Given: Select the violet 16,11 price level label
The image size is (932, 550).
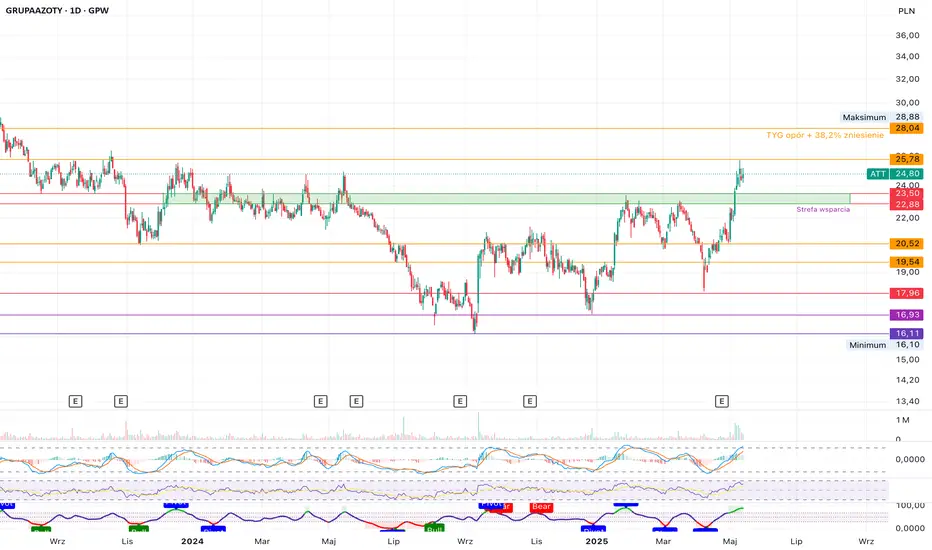Looking at the screenshot, I should pos(906,334).
